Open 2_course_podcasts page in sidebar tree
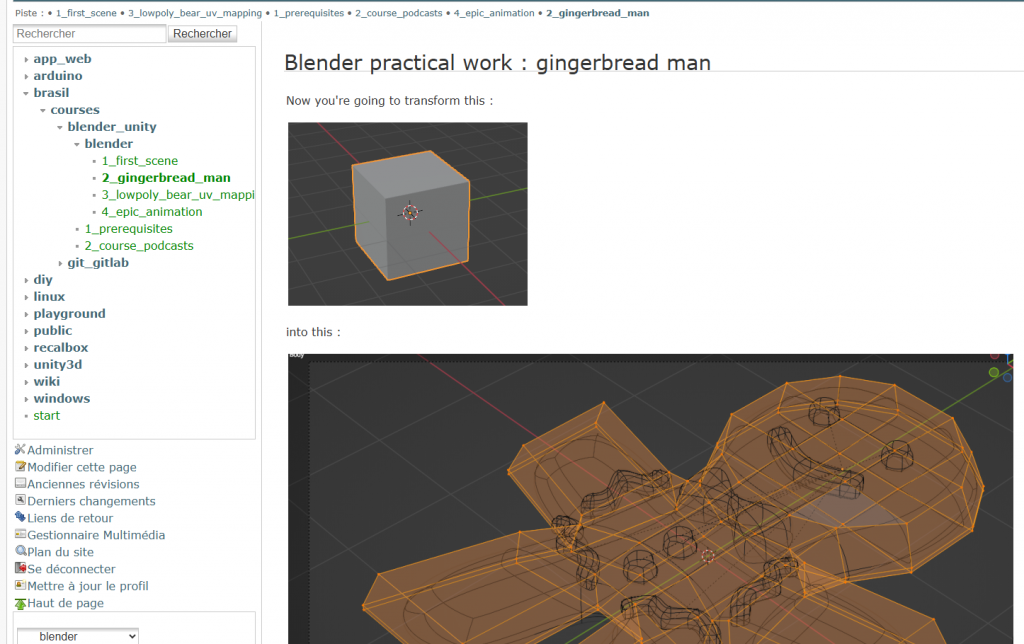This screenshot has width=1024, height=644. (x=139, y=246)
